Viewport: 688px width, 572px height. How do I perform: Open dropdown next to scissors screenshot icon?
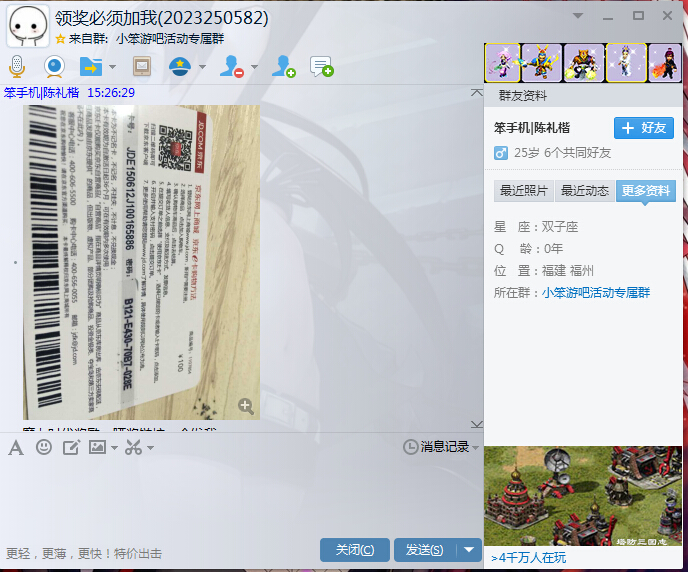tap(150, 448)
